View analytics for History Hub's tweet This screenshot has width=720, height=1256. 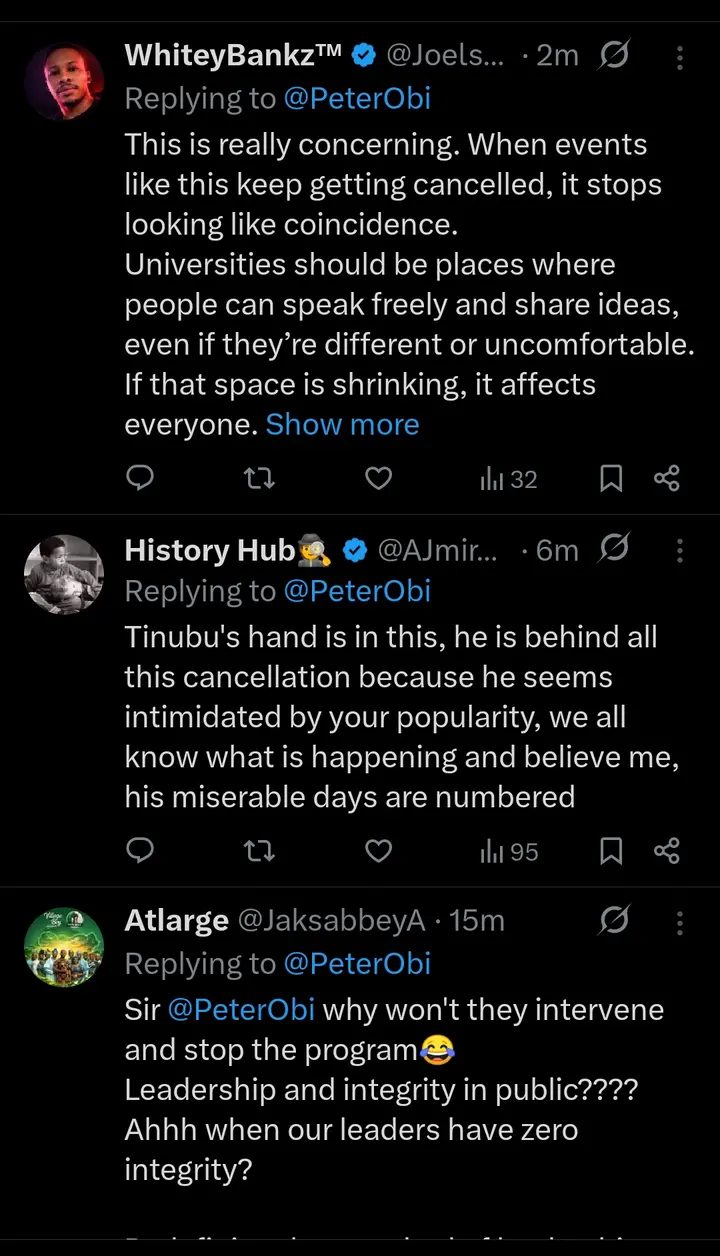(509, 851)
